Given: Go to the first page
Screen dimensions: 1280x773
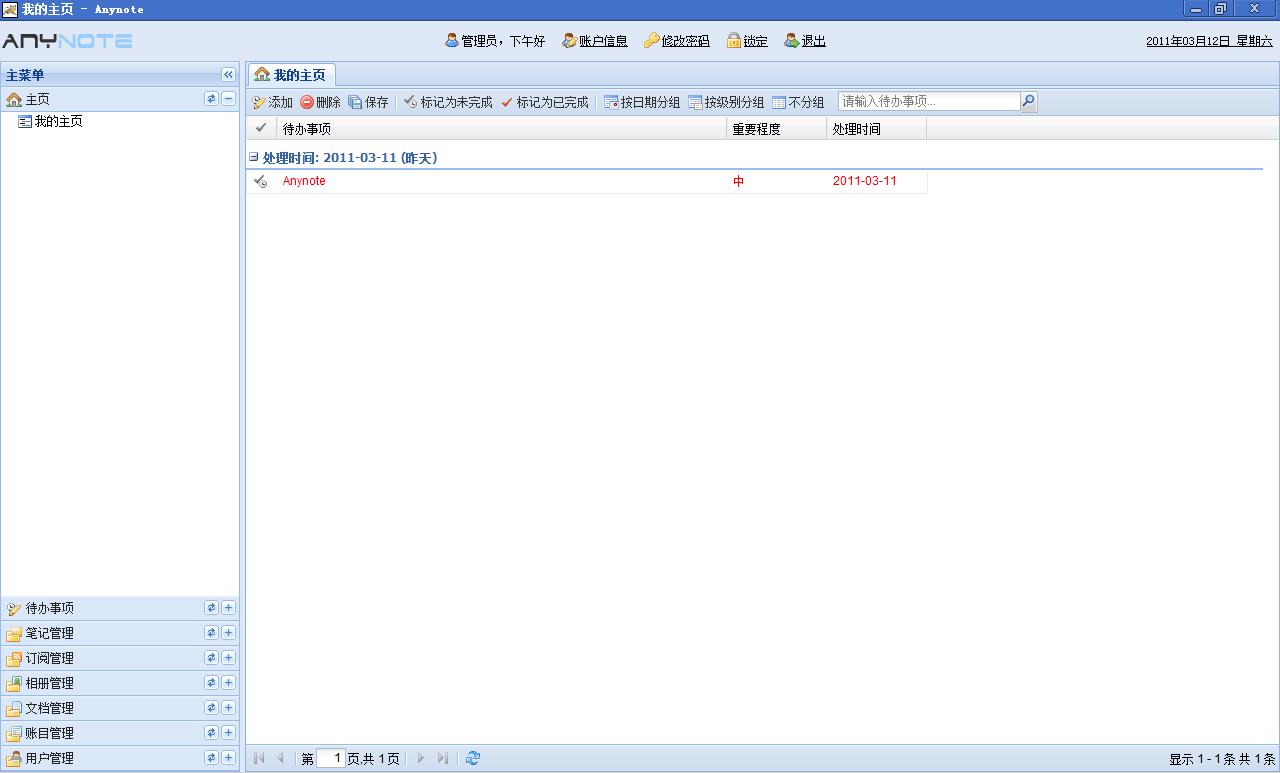Looking at the screenshot, I should [x=259, y=758].
